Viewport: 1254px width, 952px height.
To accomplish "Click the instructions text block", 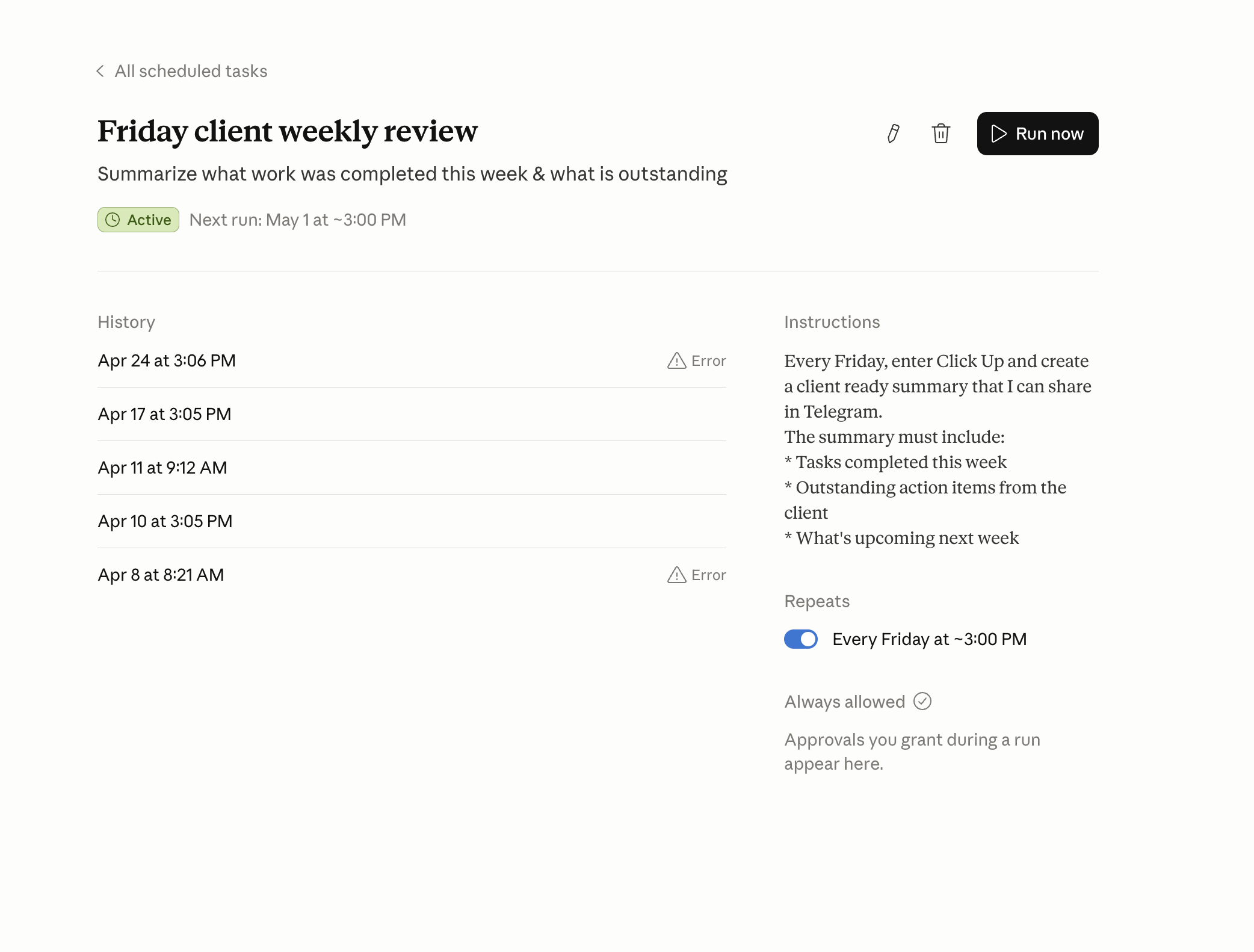I will pos(936,449).
